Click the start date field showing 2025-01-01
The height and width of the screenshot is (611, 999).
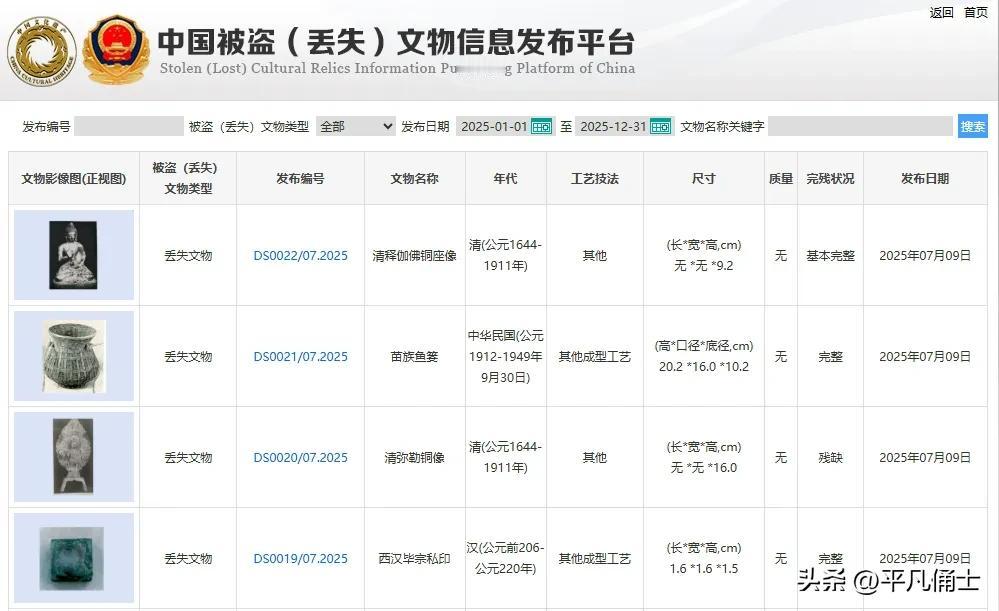(493, 127)
